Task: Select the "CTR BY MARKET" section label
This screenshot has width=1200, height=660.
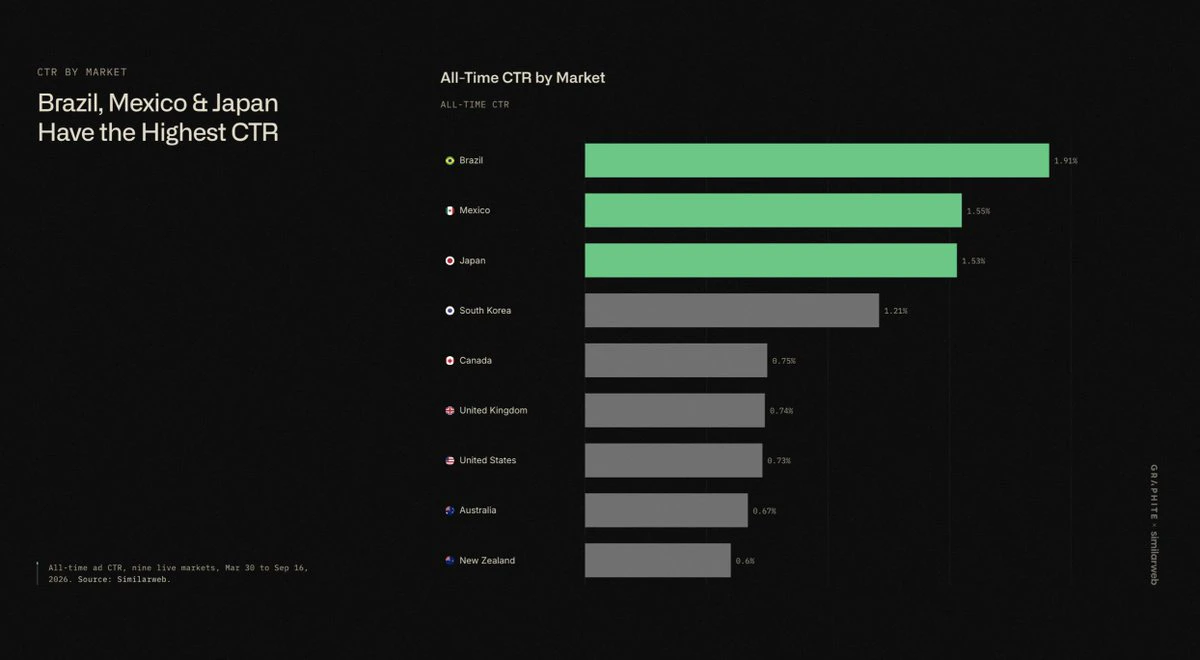Action: pyautogui.click(x=82, y=72)
